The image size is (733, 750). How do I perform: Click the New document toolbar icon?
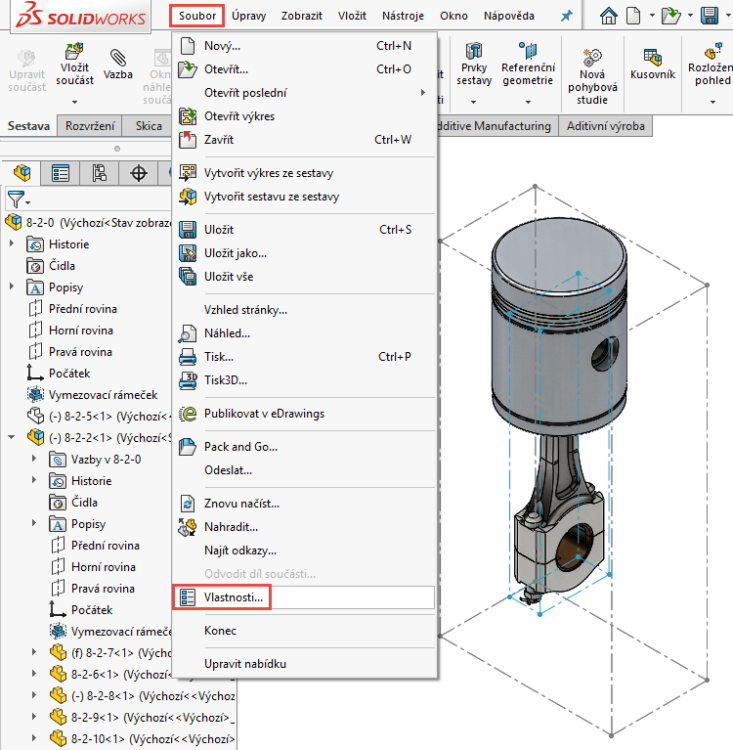click(x=633, y=16)
